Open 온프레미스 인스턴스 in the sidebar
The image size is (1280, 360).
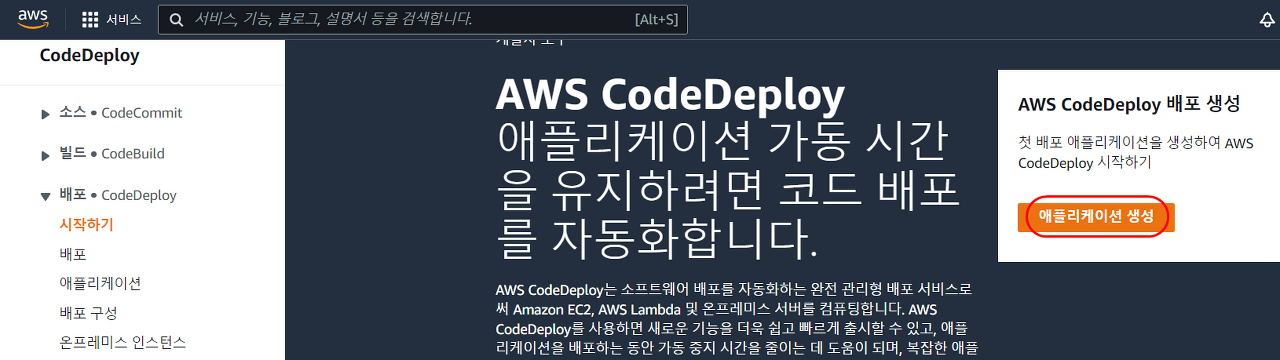point(123,342)
